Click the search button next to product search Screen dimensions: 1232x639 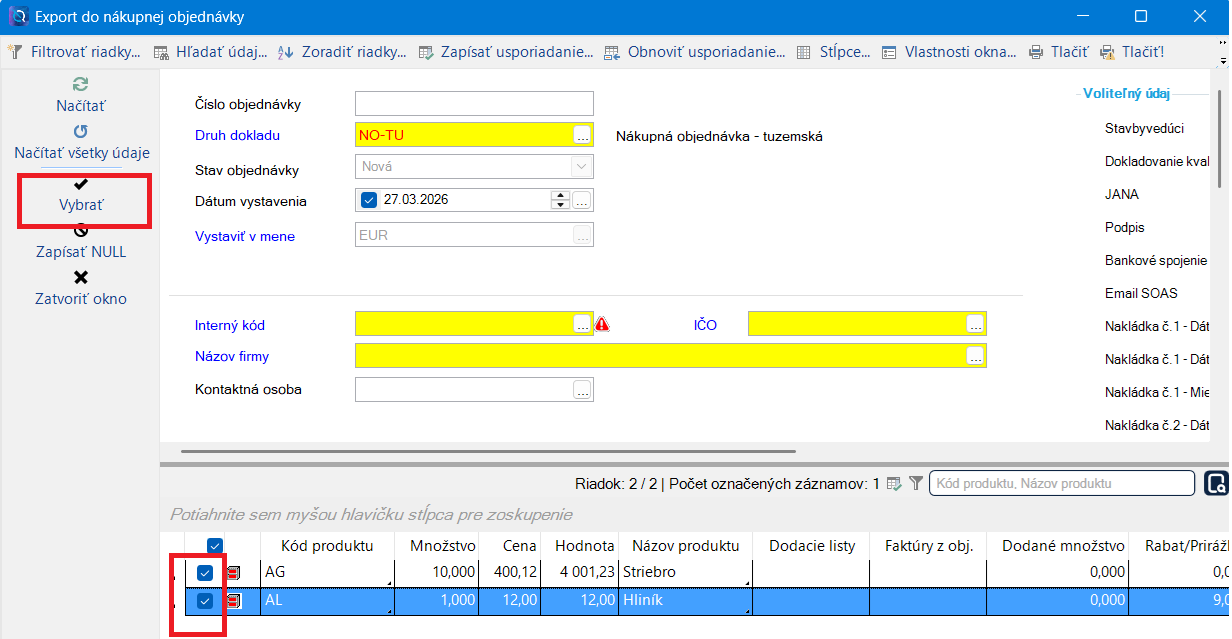coord(1216,484)
